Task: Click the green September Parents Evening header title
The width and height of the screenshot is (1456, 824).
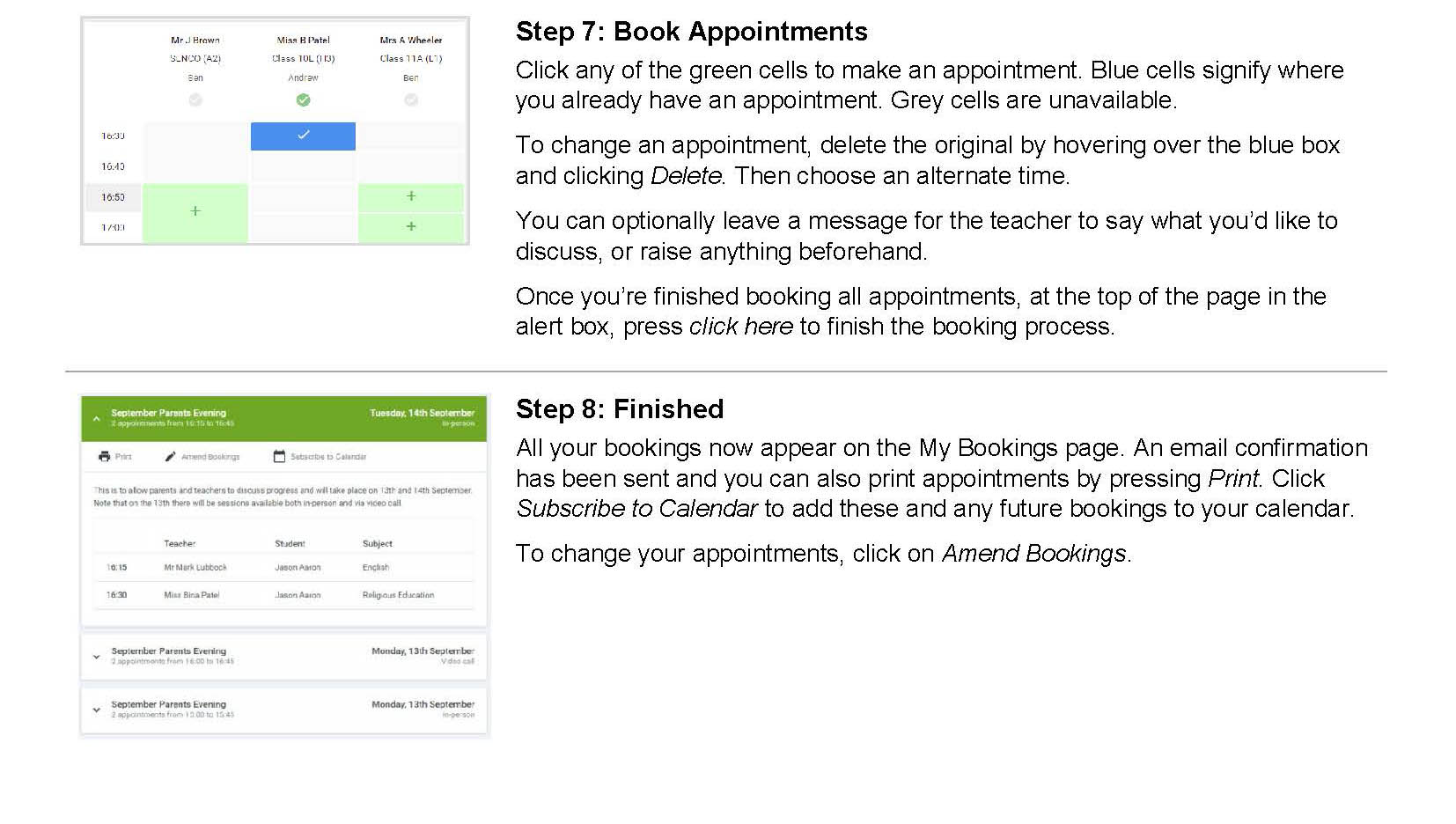Action: pyautogui.click(x=168, y=413)
